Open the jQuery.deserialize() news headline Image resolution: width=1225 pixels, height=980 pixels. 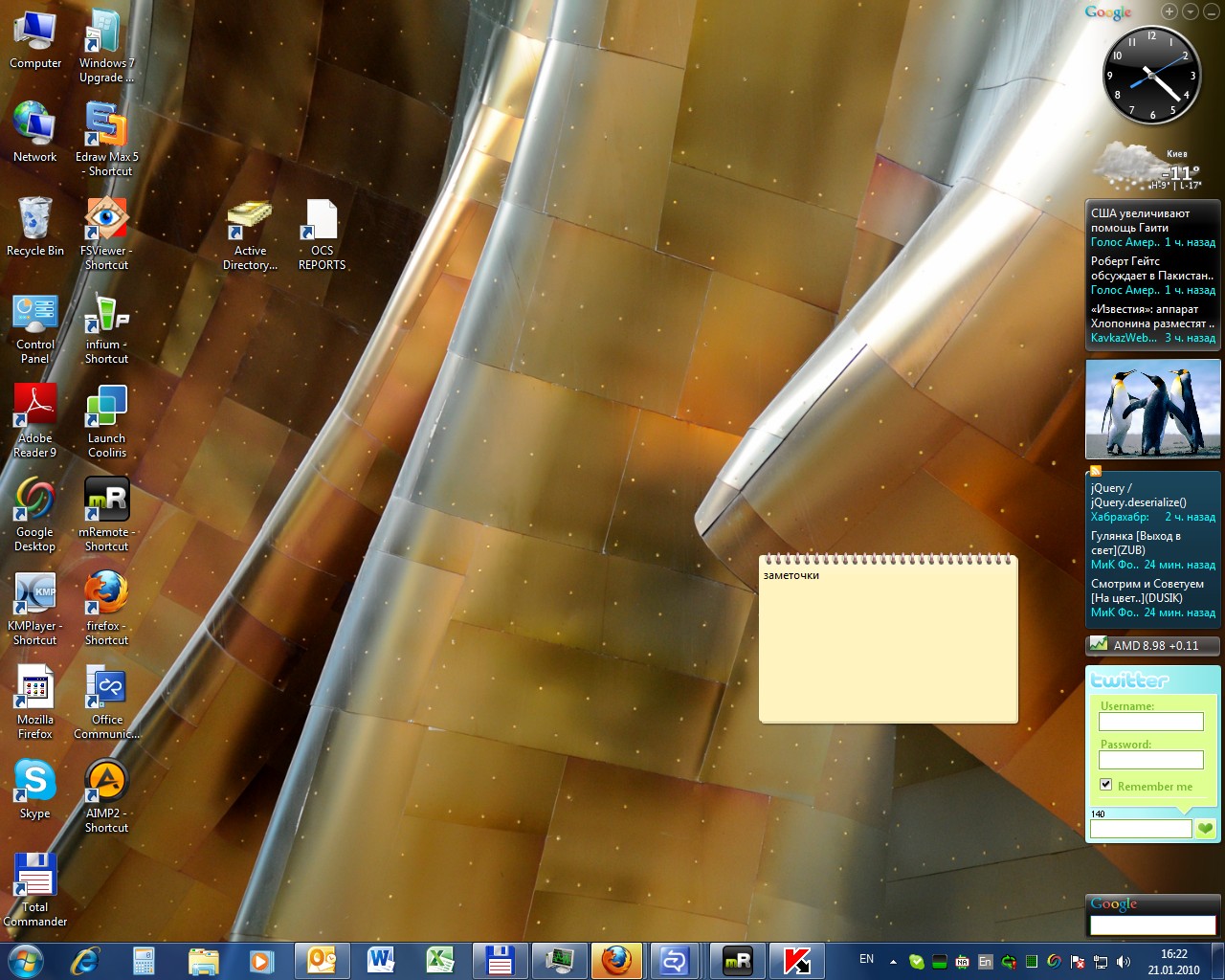[x=1138, y=495]
